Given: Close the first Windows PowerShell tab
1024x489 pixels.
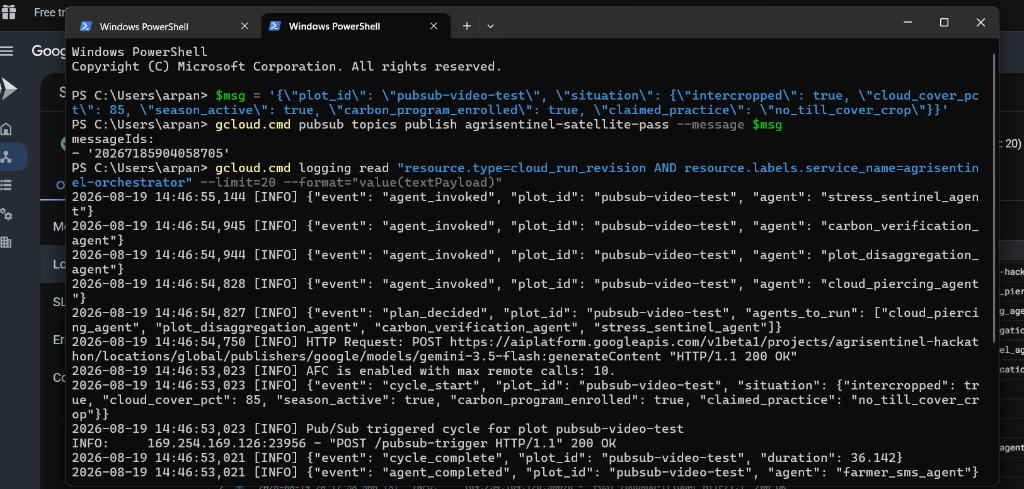Looking at the screenshot, I should pyautogui.click(x=244, y=26).
